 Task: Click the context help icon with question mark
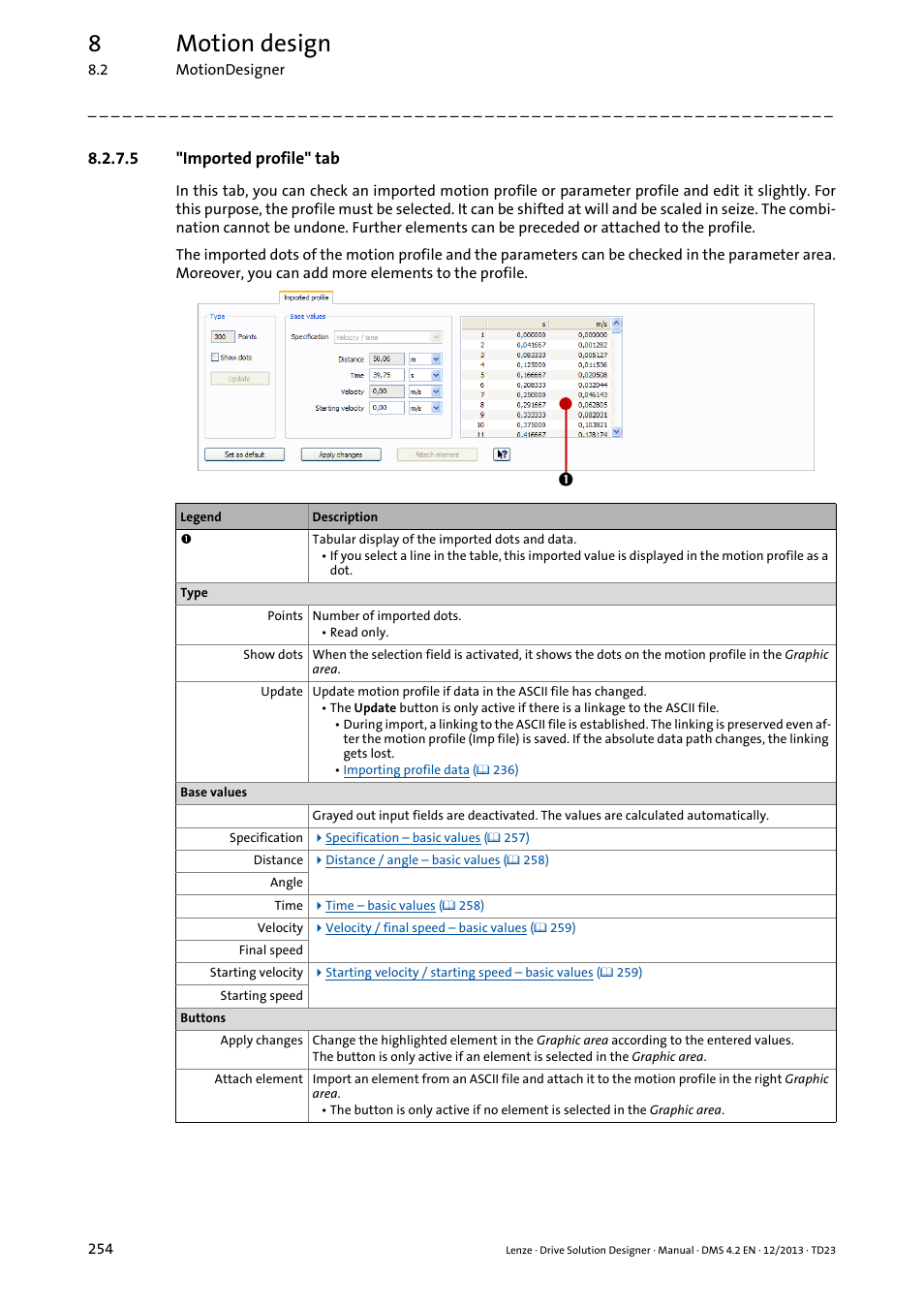pyautogui.click(x=502, y=454)
